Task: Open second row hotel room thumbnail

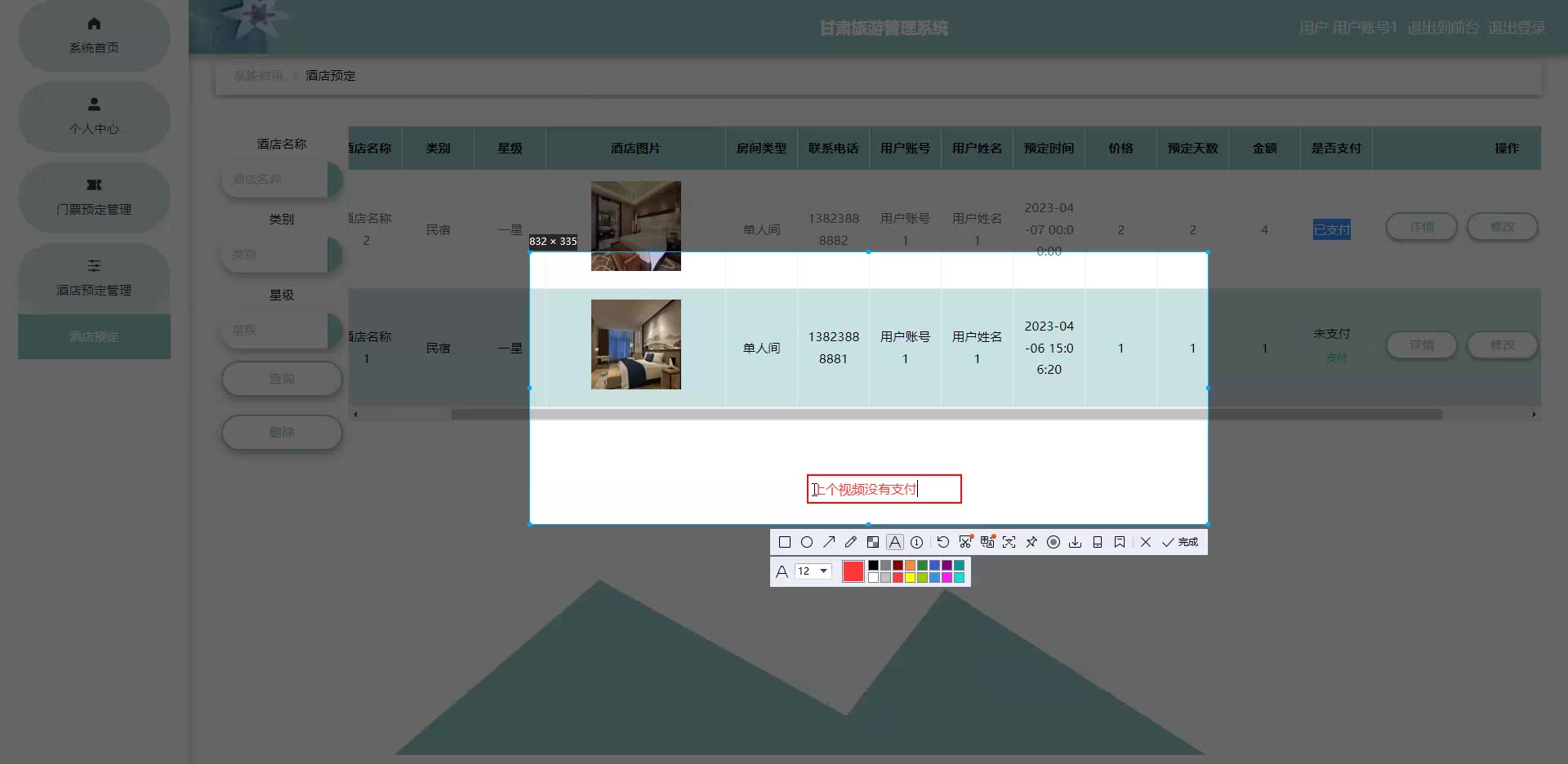Action: [636, 344]
